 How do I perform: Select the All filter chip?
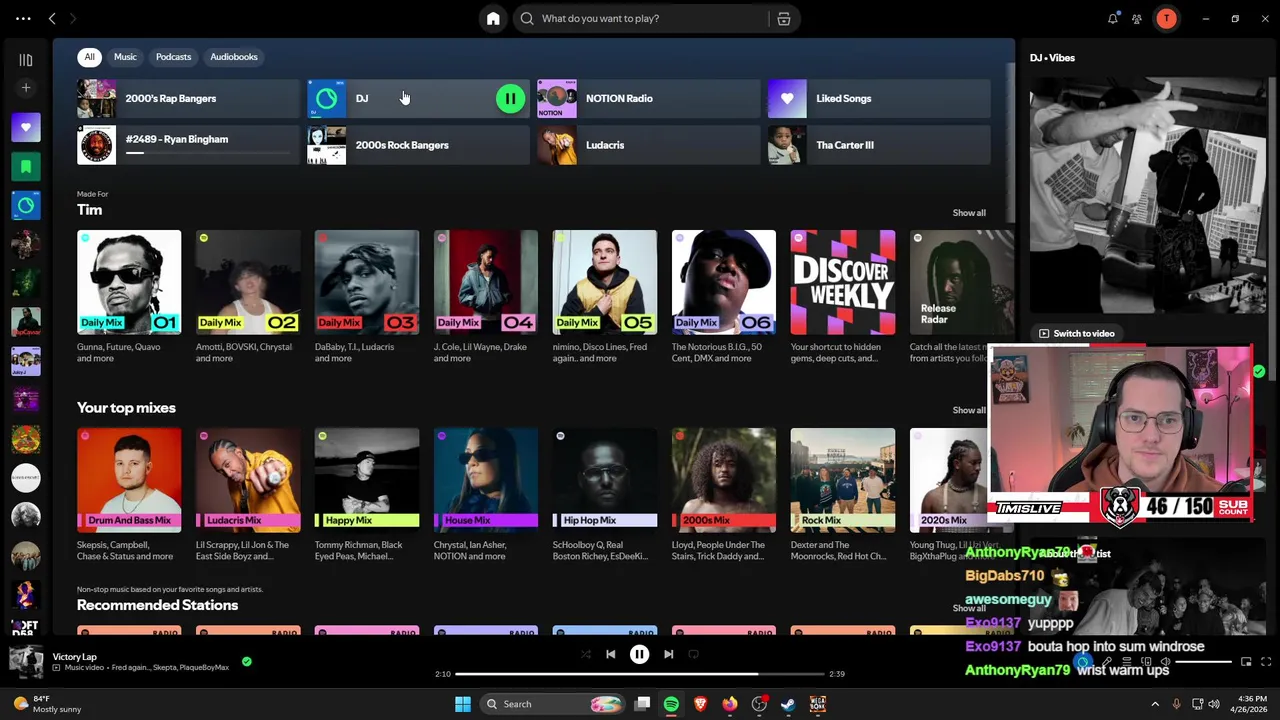(x=89, y=57)
